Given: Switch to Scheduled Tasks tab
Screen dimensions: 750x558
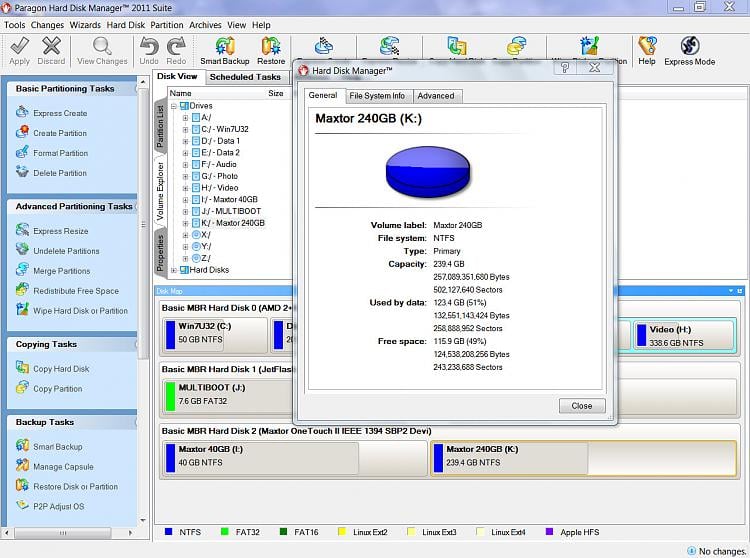Looking at the screenshot, I should [x=245, y=77].
